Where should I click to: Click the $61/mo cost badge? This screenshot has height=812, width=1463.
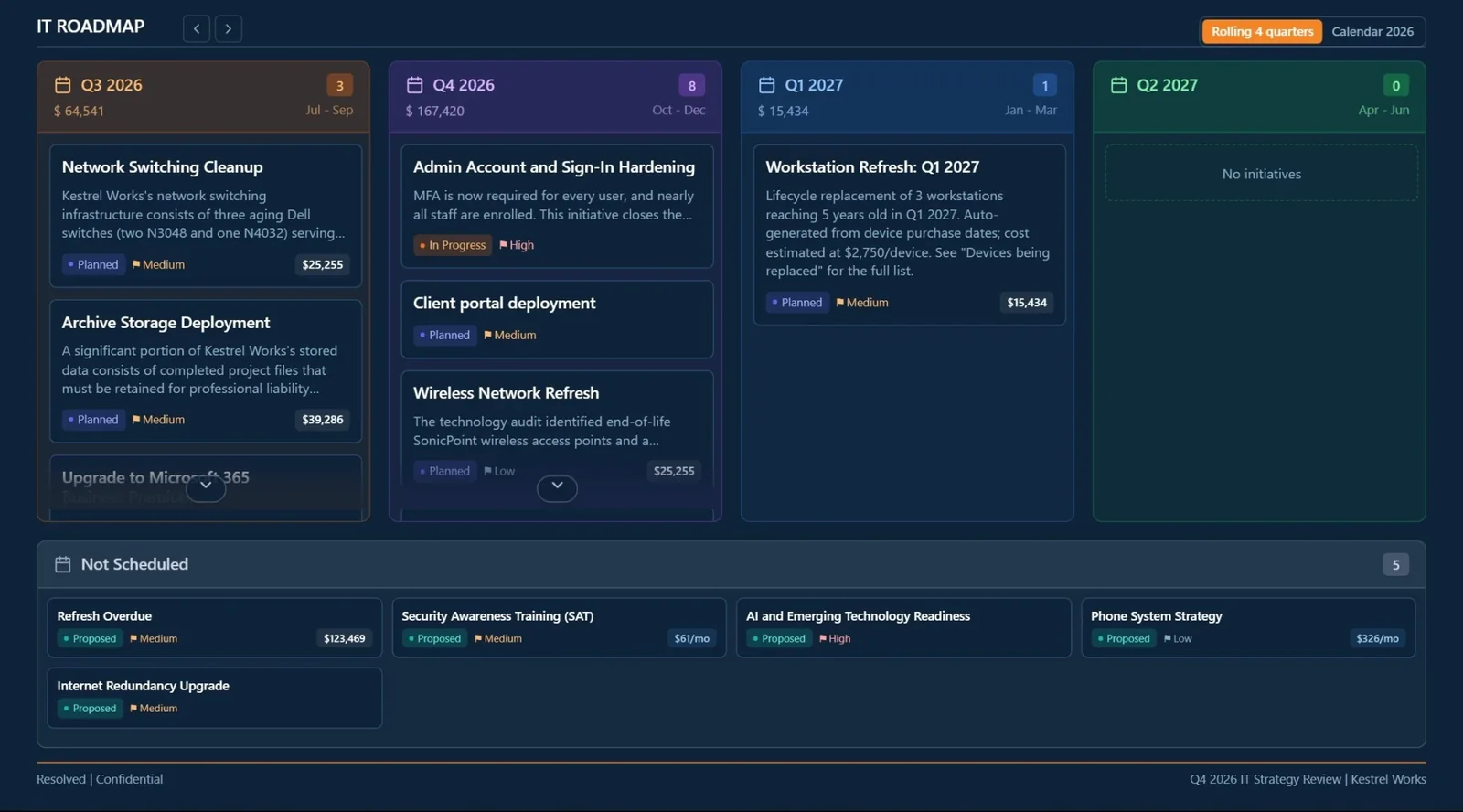point(692,639)
